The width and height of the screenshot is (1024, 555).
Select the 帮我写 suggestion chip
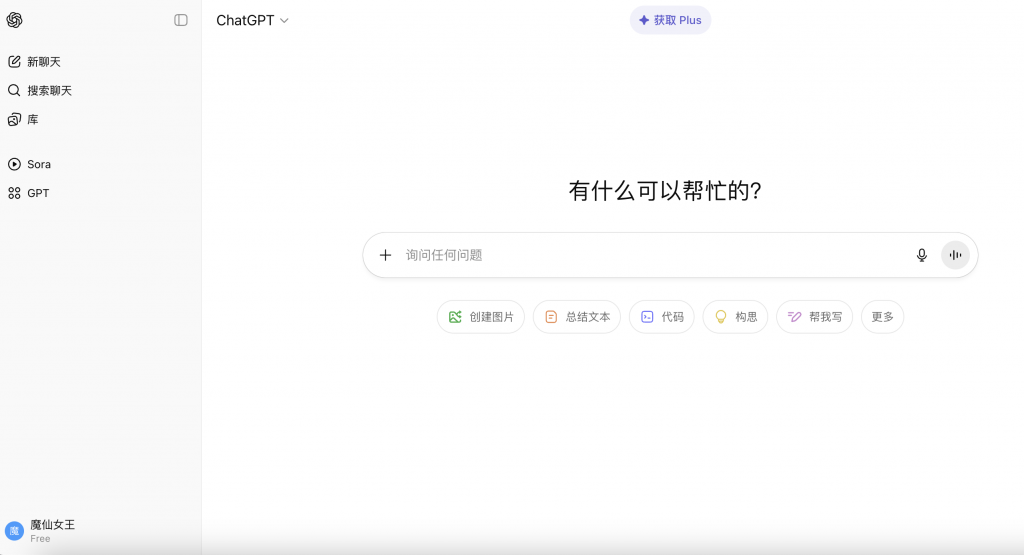814,317
